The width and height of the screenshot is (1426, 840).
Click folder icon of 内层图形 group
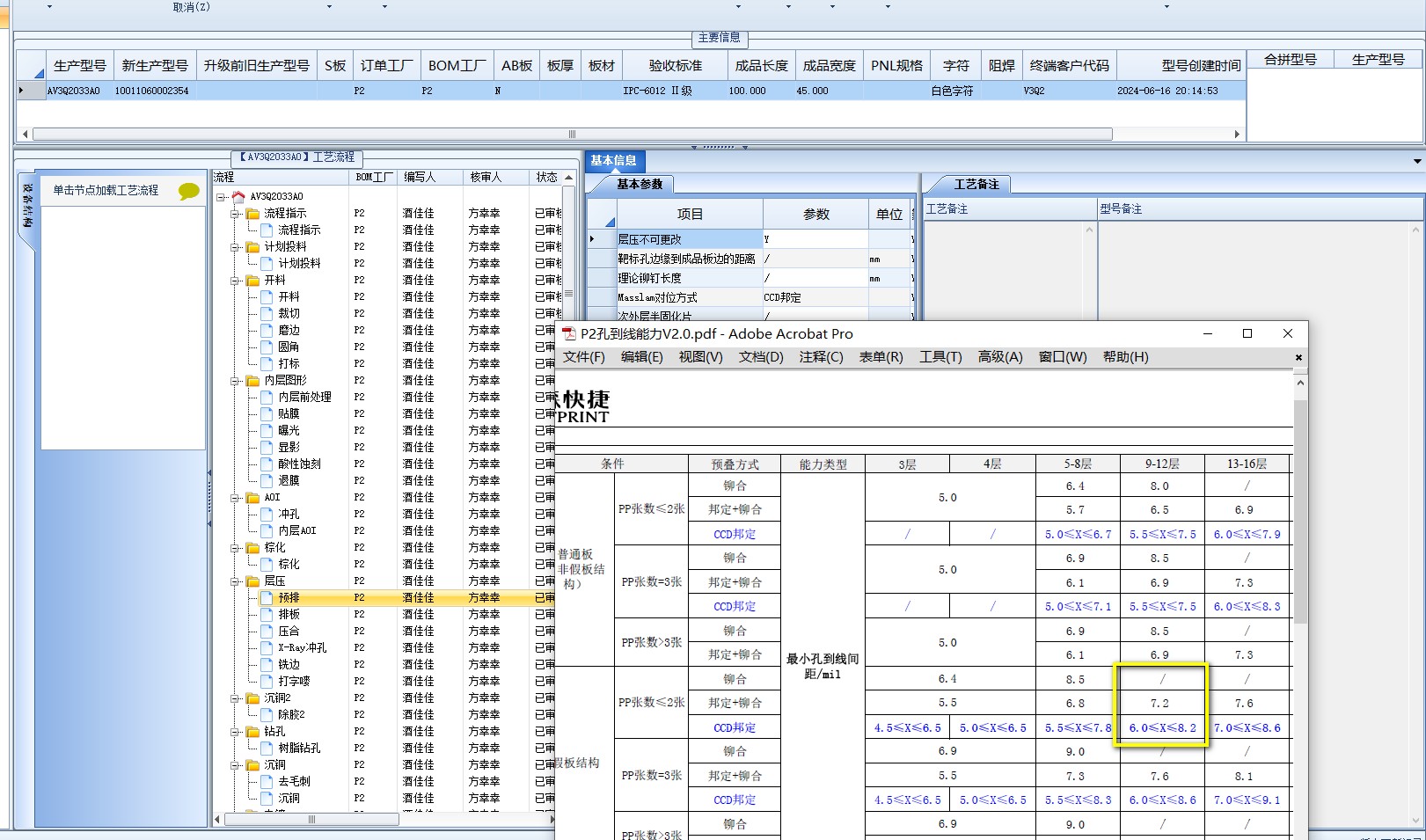(253, 381)
